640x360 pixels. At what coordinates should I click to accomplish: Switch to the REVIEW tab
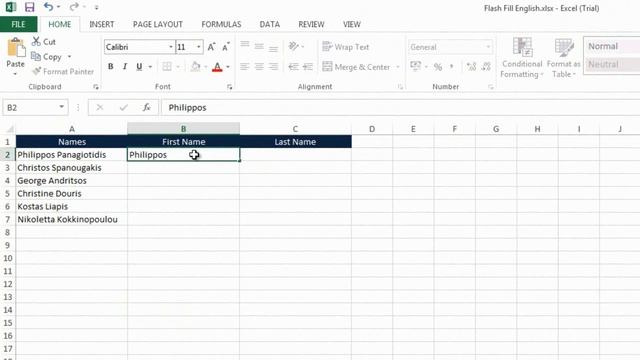[311, 24]
